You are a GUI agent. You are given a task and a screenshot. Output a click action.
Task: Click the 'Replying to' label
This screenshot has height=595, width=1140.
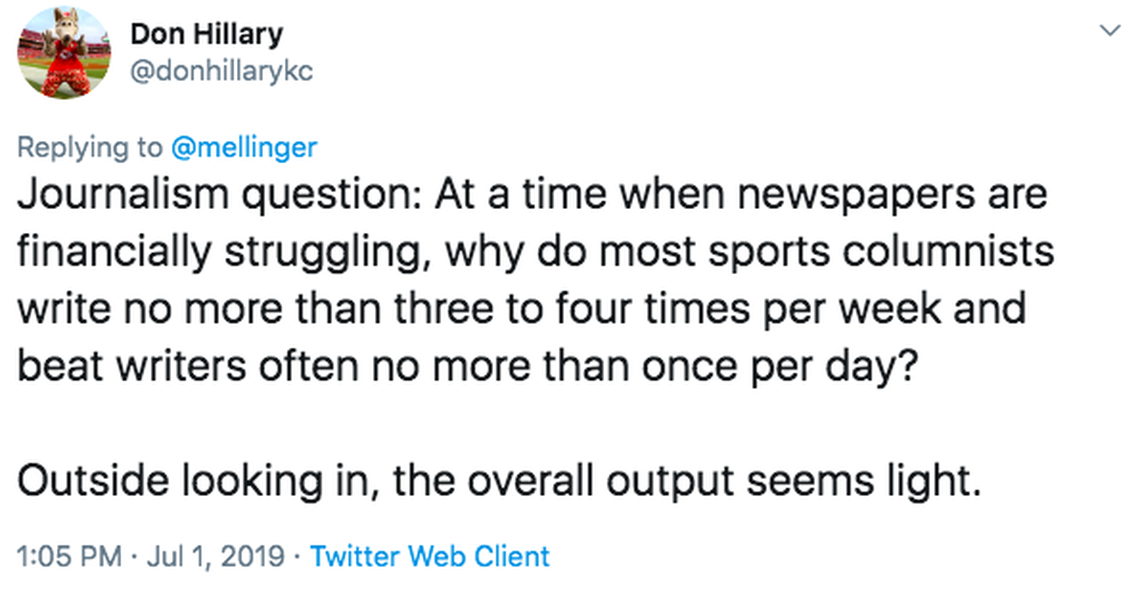89,147
